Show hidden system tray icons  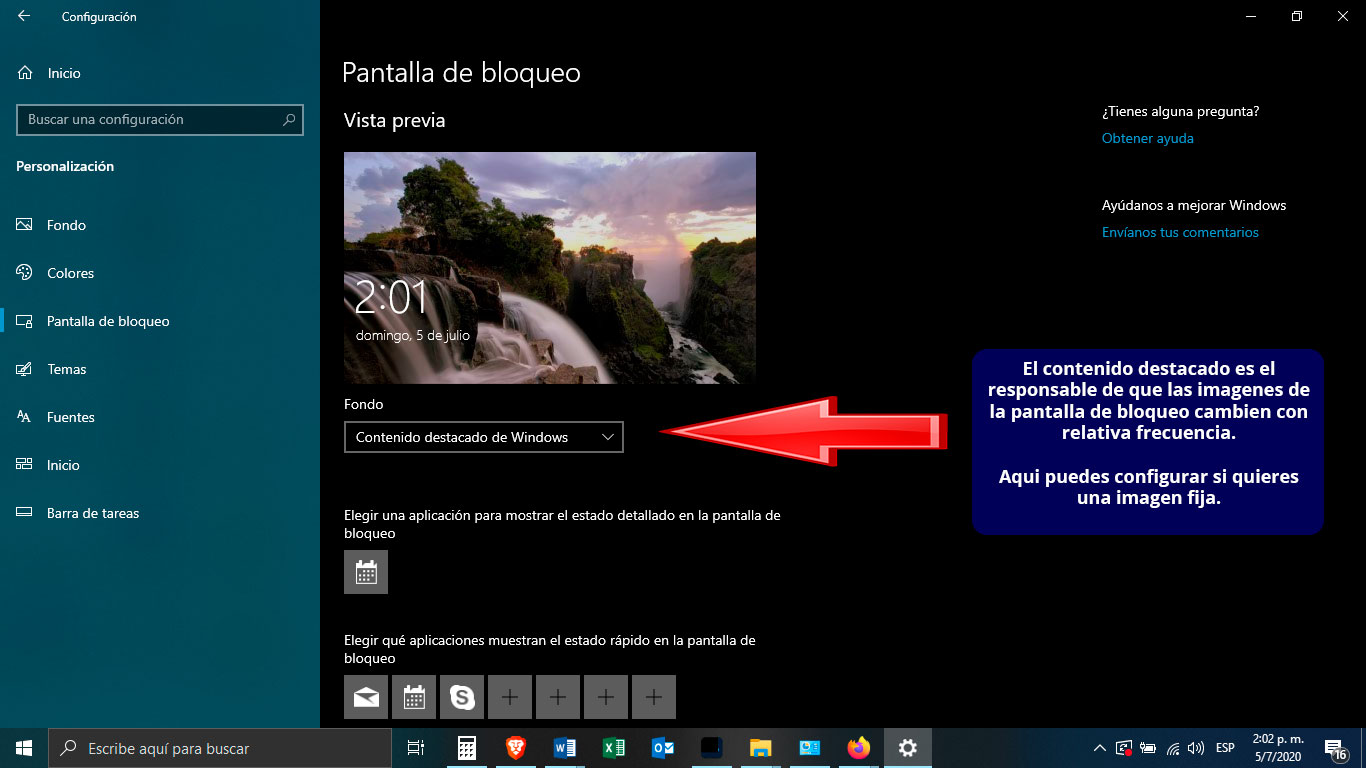1099,748
